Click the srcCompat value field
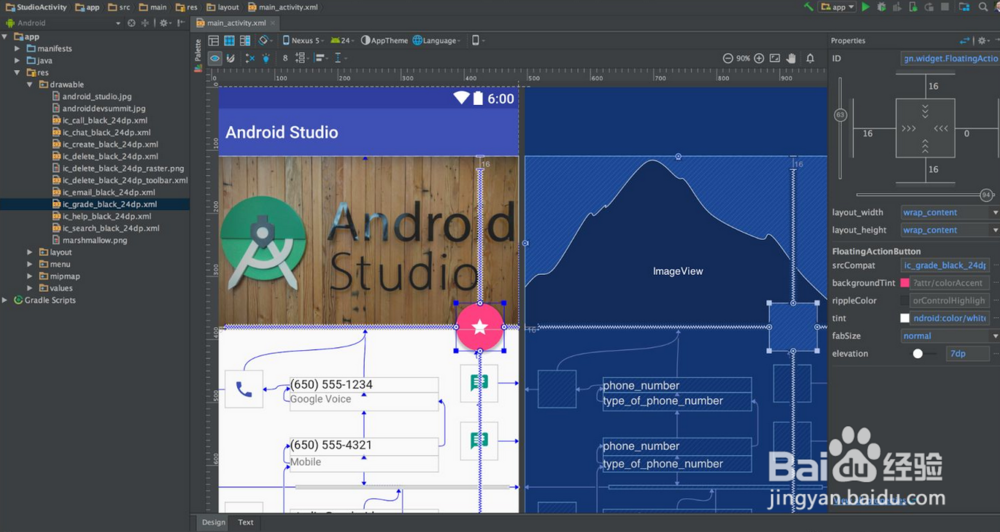 pos(945,265)
